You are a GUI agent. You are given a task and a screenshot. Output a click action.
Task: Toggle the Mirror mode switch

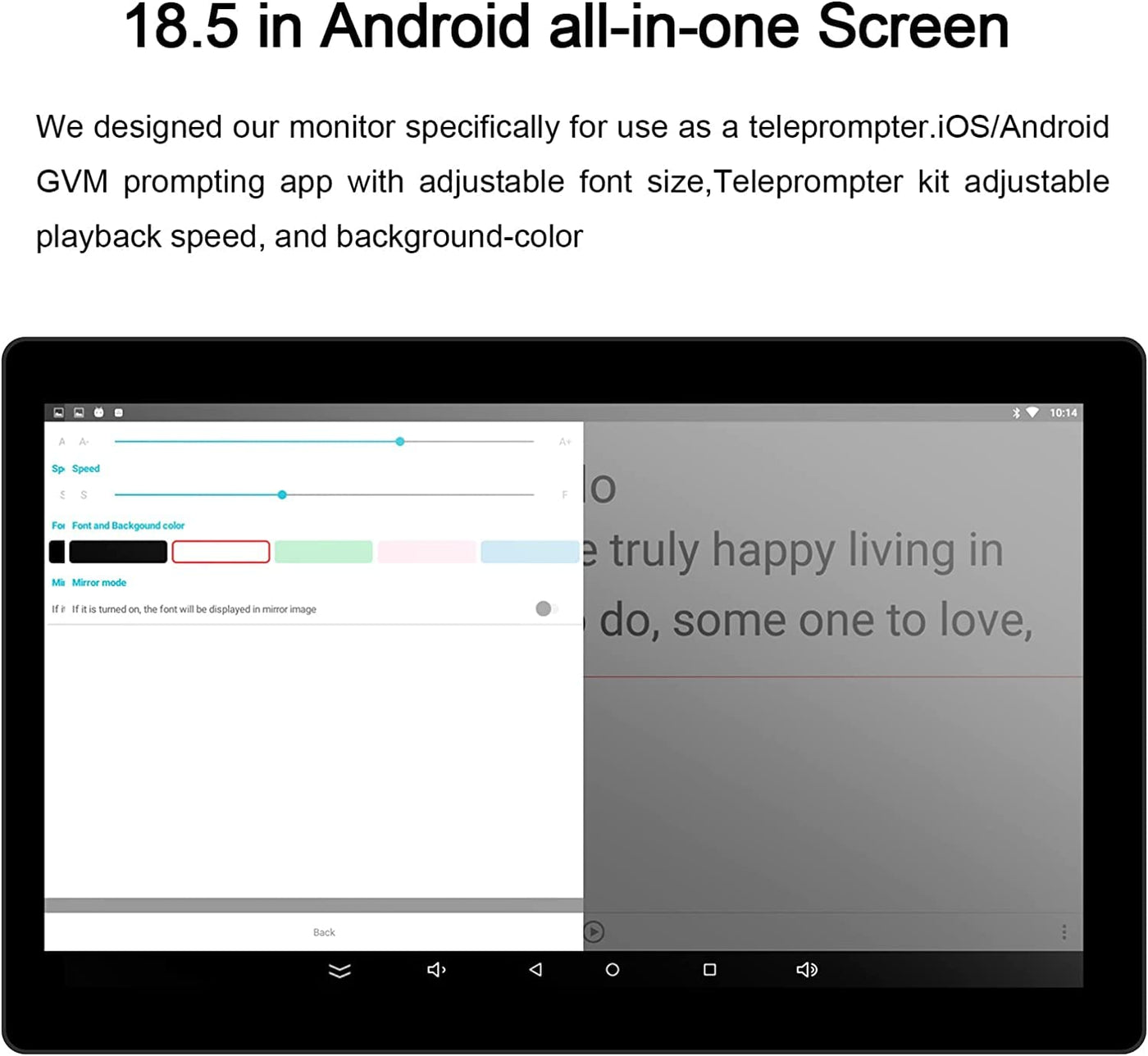pyautogui.click(x=545, y=608)
